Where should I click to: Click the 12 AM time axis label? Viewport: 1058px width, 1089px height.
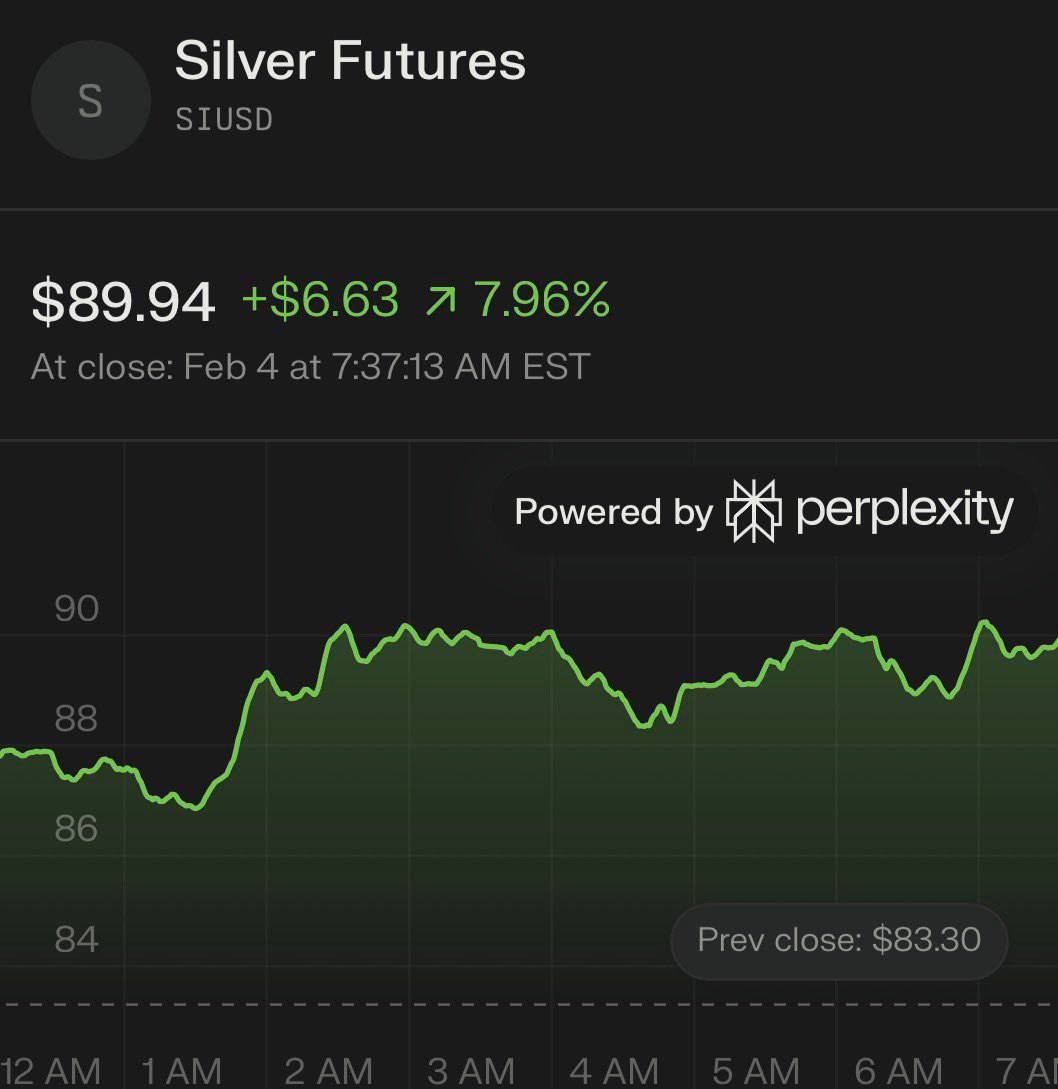[x=50, y=1071]
